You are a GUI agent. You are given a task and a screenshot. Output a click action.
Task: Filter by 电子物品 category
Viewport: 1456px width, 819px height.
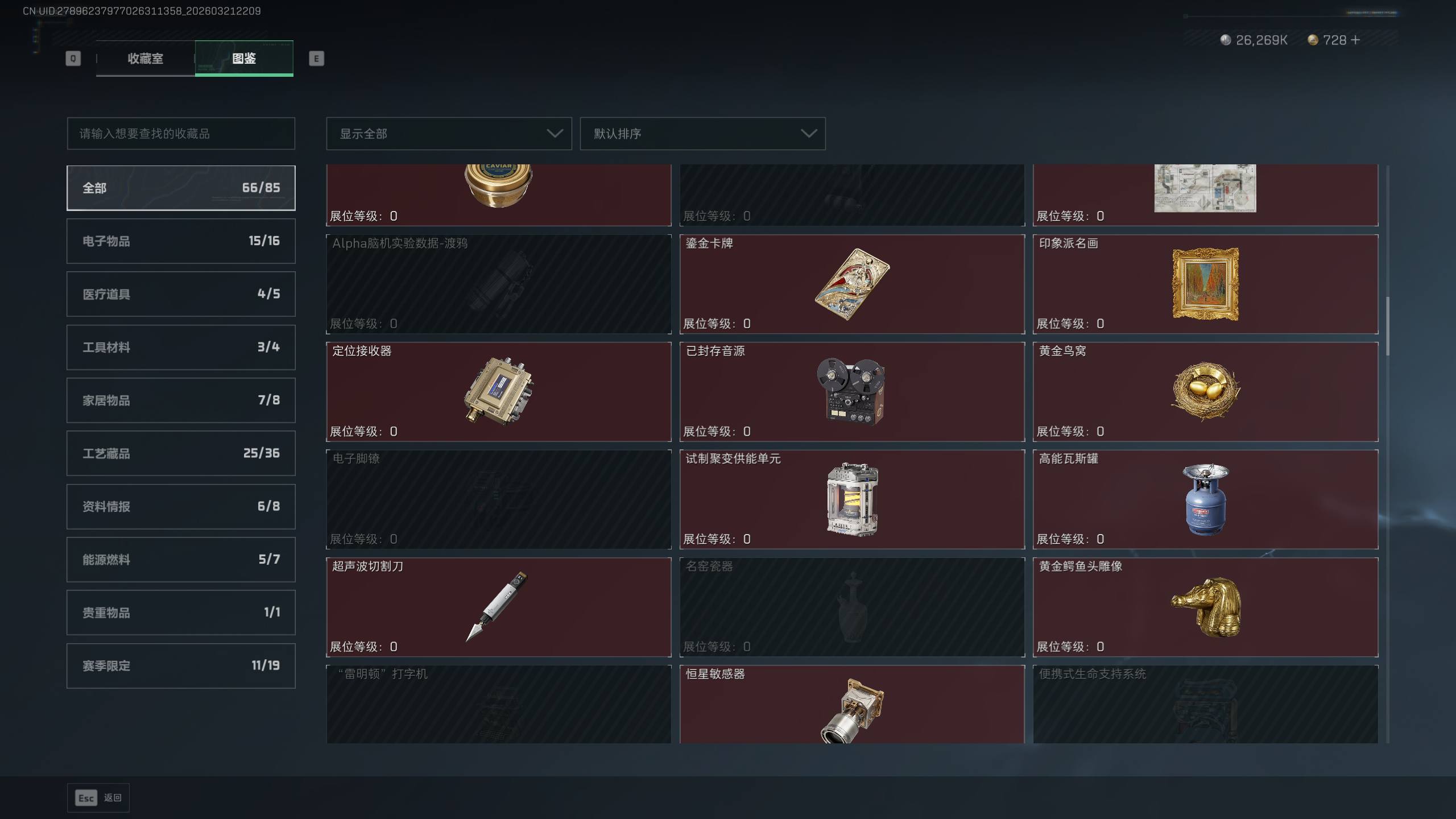click(181, 241)
